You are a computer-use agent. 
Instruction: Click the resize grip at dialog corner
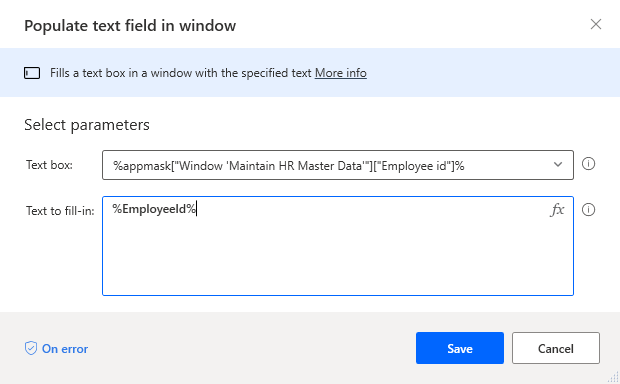(x=613, y=377)
